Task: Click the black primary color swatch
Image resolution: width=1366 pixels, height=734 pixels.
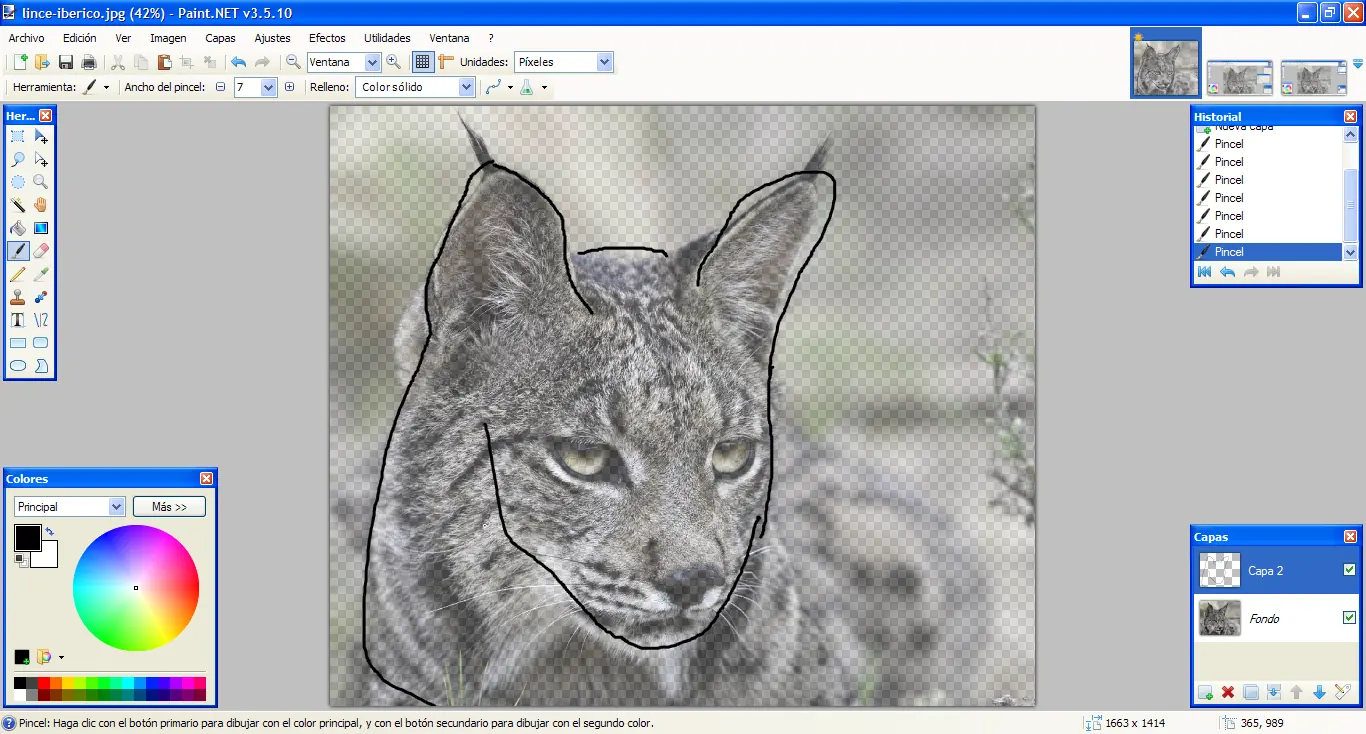Action: point(27,537)
